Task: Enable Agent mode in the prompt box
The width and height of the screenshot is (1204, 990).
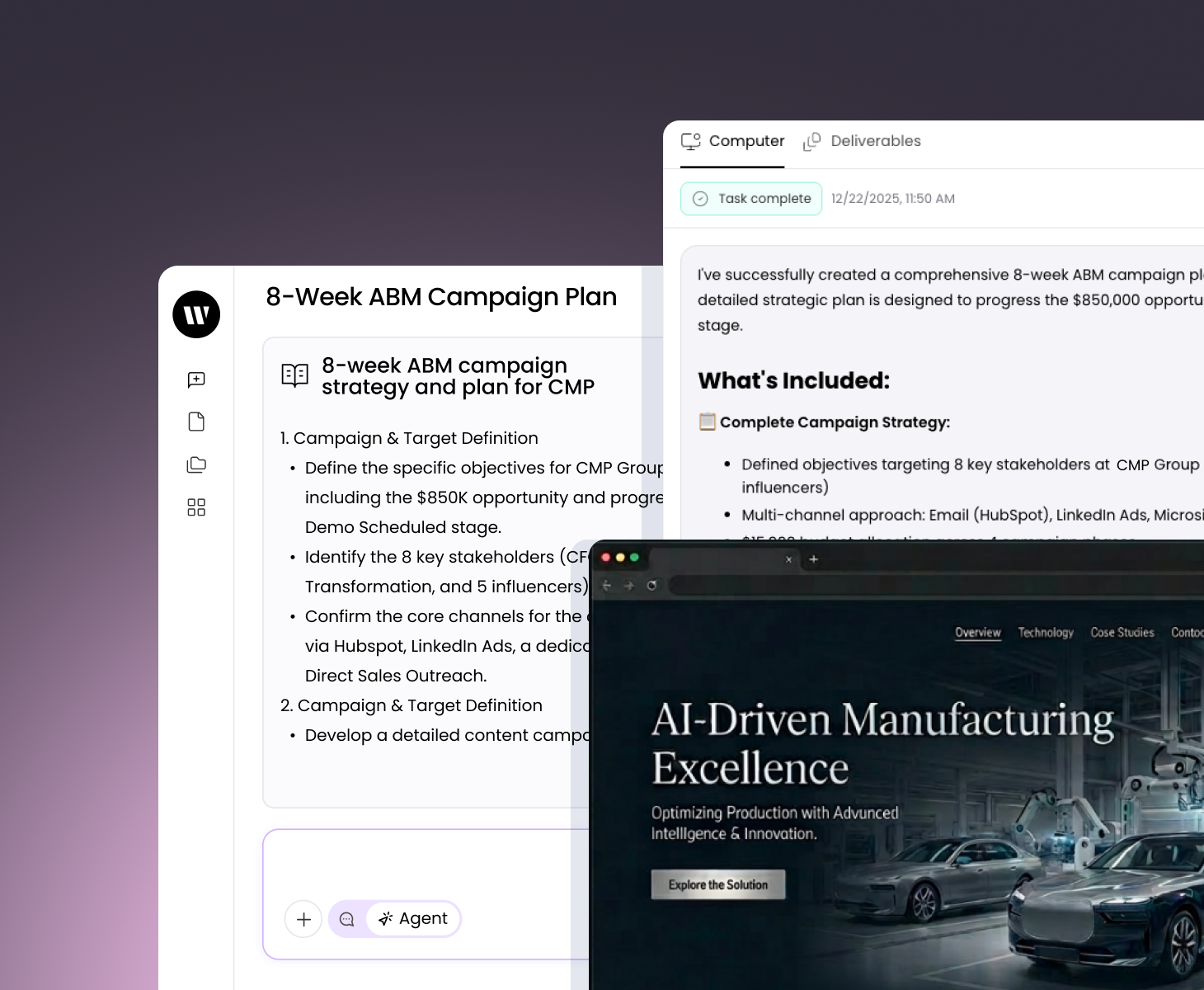Action: (413, 919)
